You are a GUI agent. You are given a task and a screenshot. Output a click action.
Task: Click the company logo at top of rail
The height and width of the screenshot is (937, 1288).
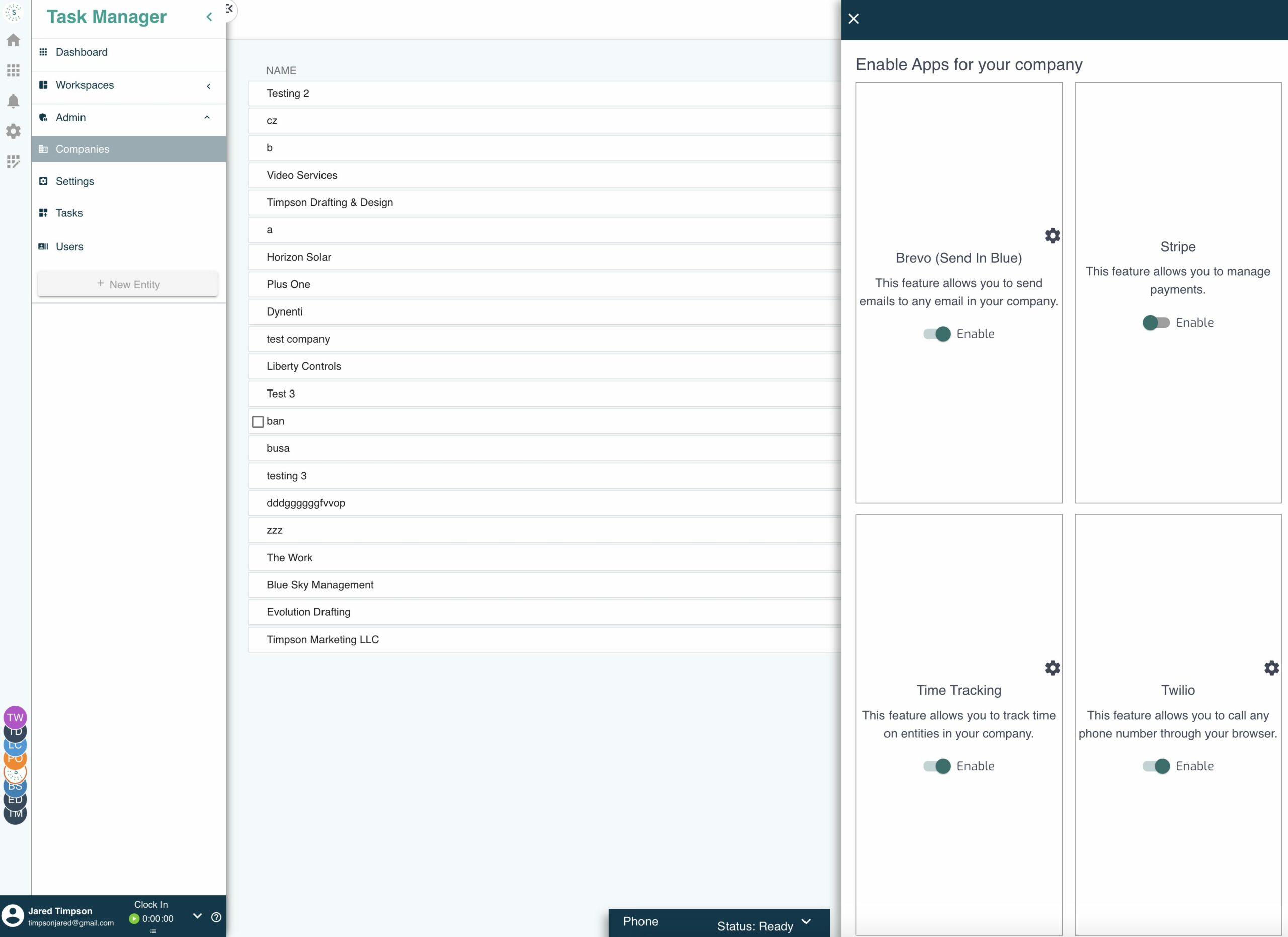13,12
